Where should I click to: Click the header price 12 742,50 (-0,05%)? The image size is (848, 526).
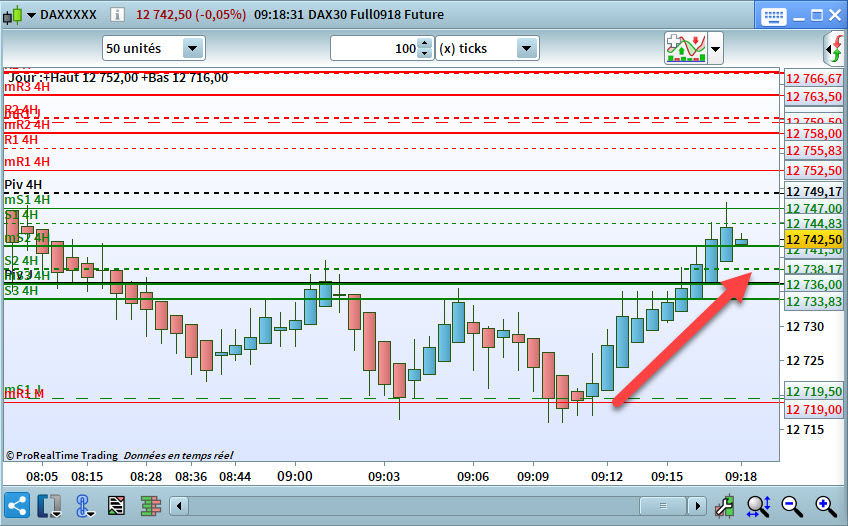(x=191, y=15)
